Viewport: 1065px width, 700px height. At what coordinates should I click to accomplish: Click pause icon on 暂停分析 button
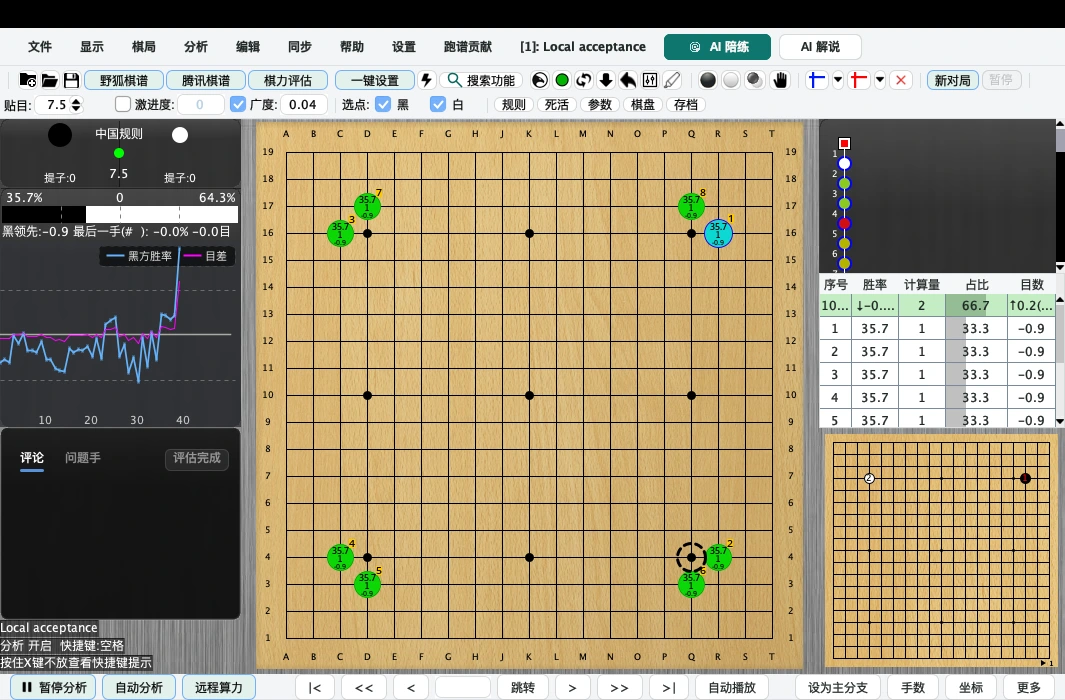(x=27, y=687)
